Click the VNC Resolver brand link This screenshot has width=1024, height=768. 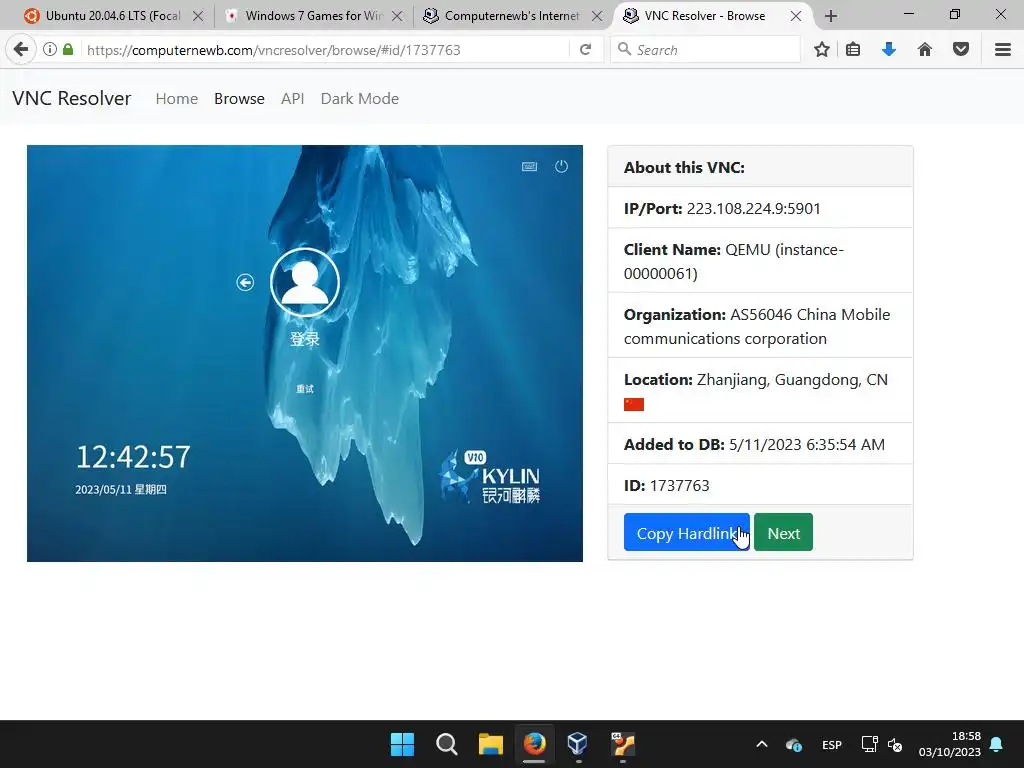point(72,99)
